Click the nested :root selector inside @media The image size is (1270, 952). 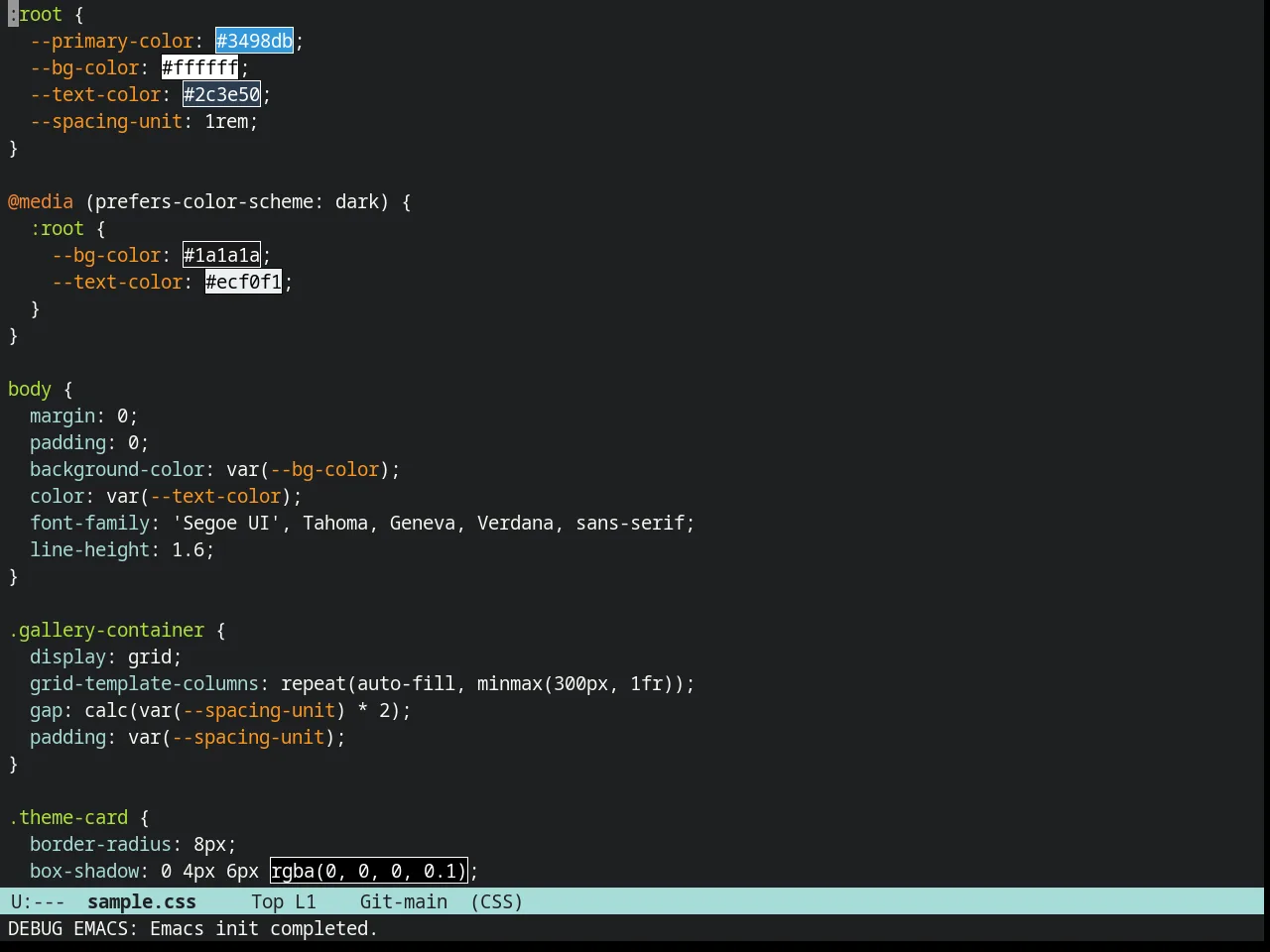(57, 228)
